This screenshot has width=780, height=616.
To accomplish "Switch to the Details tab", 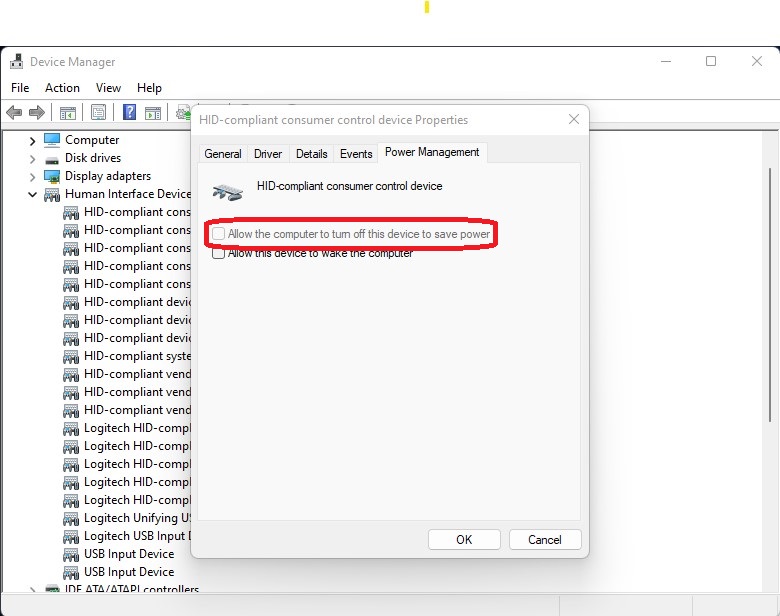I will point(312,154).
